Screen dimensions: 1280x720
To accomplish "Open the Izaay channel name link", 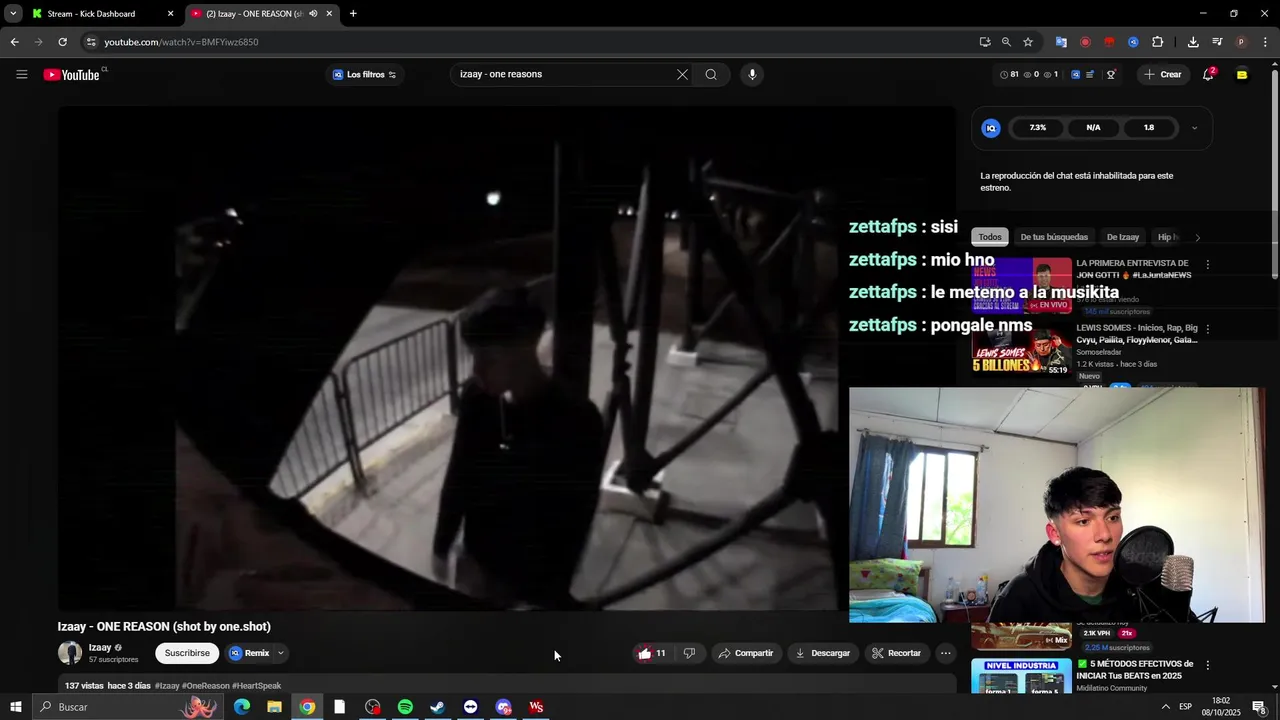I will click(x=100, y=647).
